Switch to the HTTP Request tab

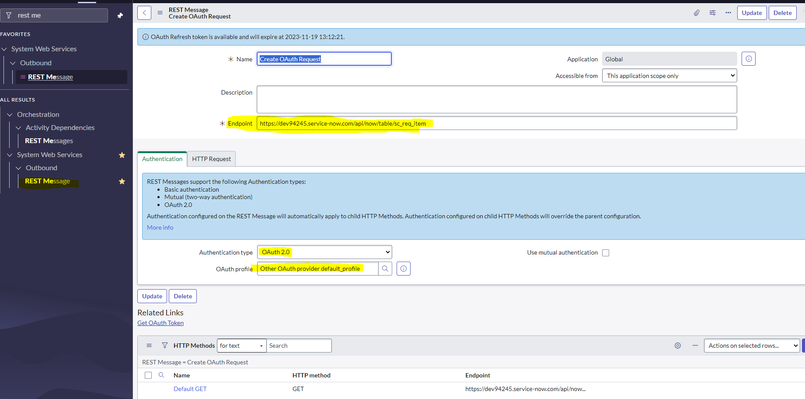(212, 159)
